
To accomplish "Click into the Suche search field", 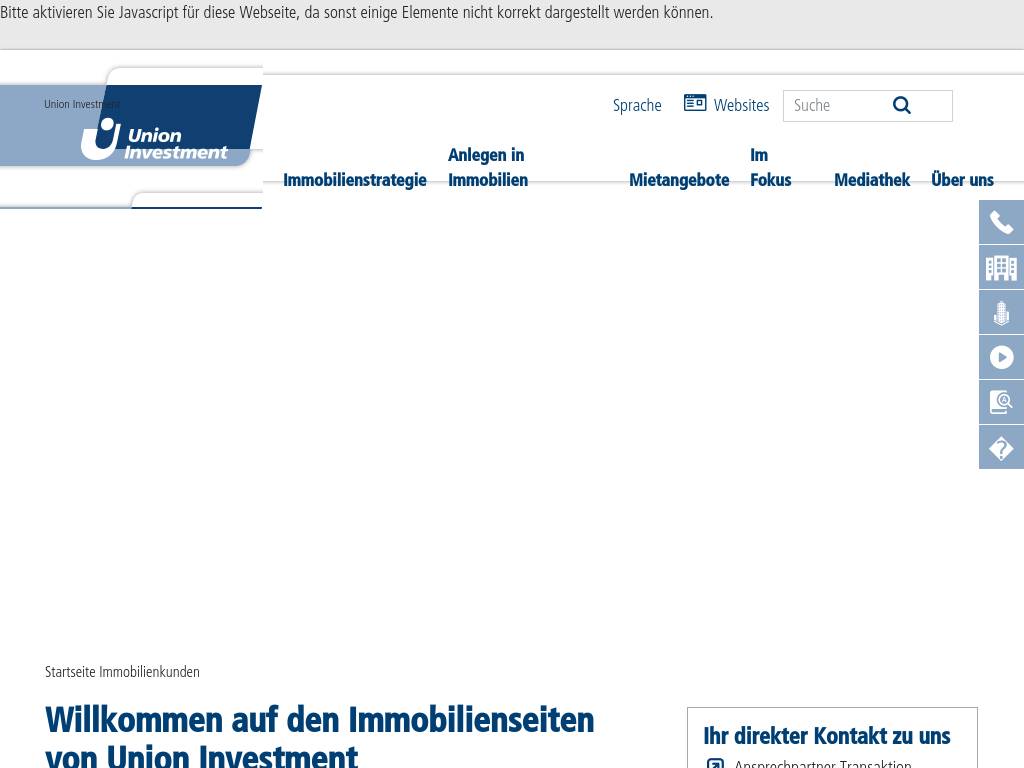I will tap(835, 106).
